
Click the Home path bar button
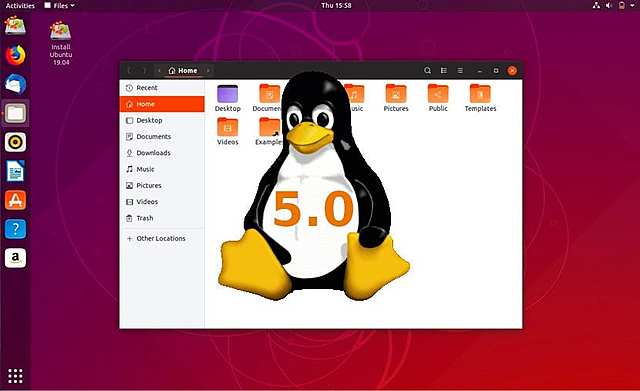point(183,71)
